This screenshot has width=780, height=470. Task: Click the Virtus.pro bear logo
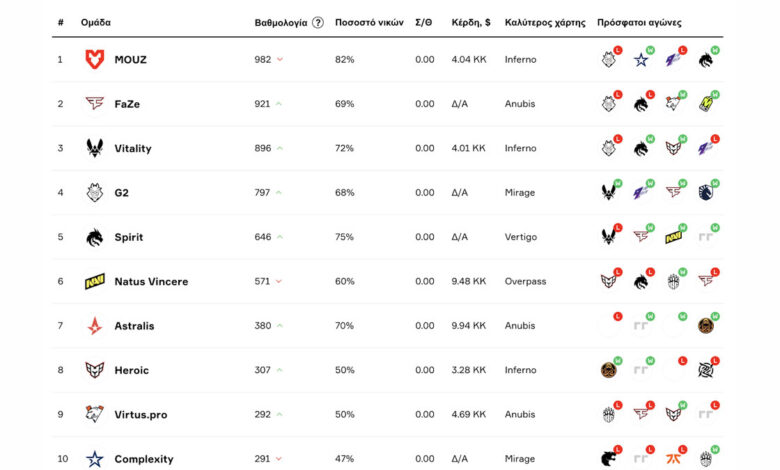(x=95, y=414)
